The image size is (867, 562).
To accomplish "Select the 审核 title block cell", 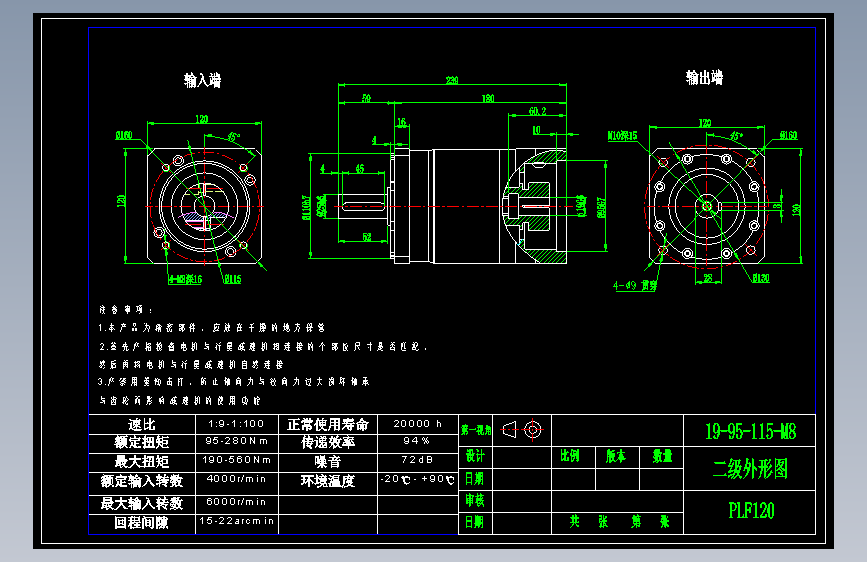I will pos(475,500).
